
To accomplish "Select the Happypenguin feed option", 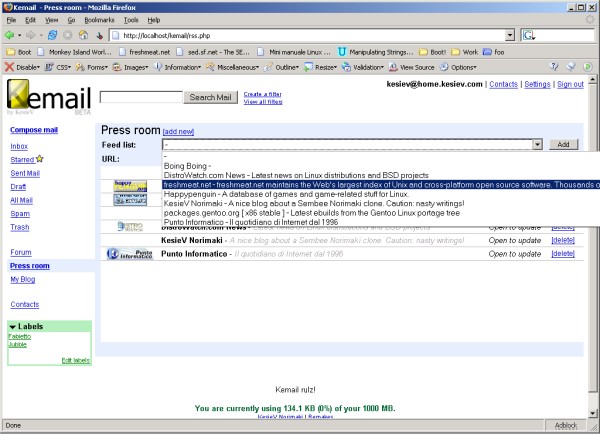I will coord(381,194).
